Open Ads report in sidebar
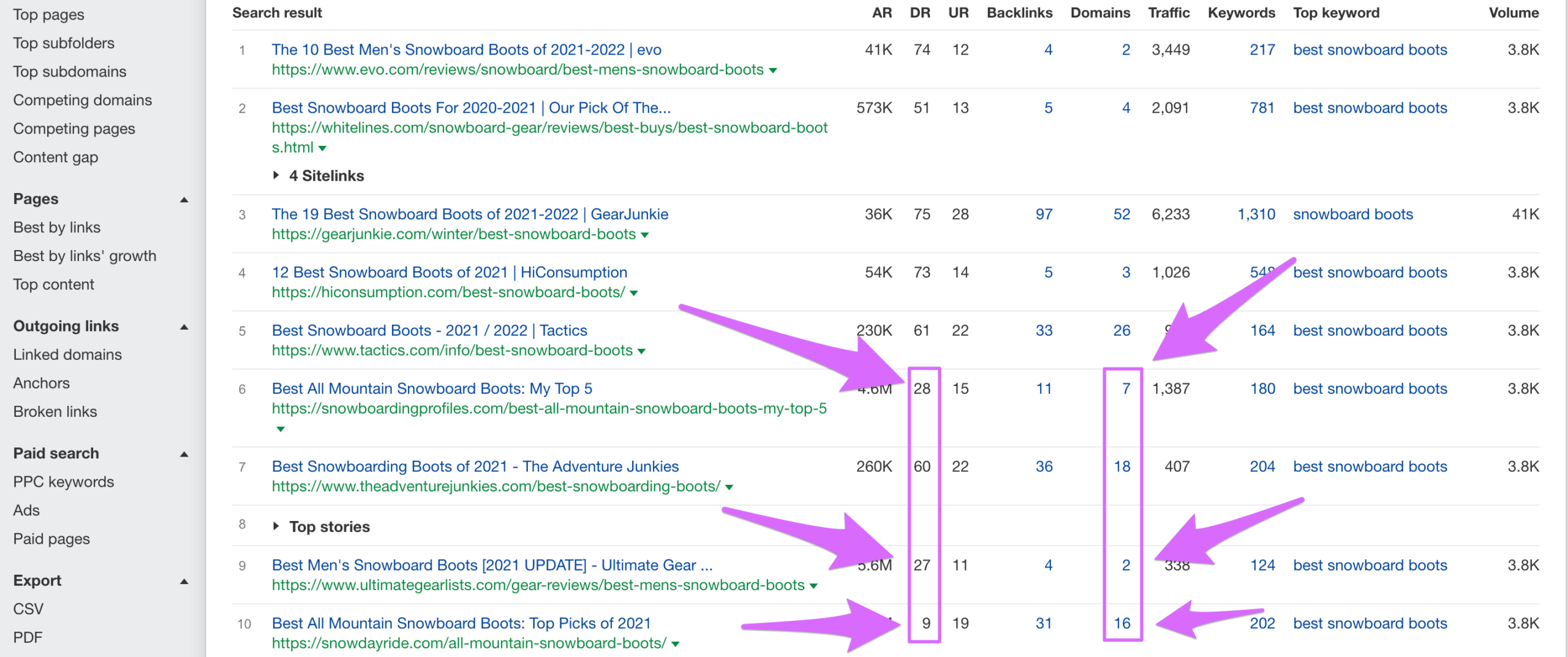The height and width of the screenshot is (657, 1568). tap(26, 510)
